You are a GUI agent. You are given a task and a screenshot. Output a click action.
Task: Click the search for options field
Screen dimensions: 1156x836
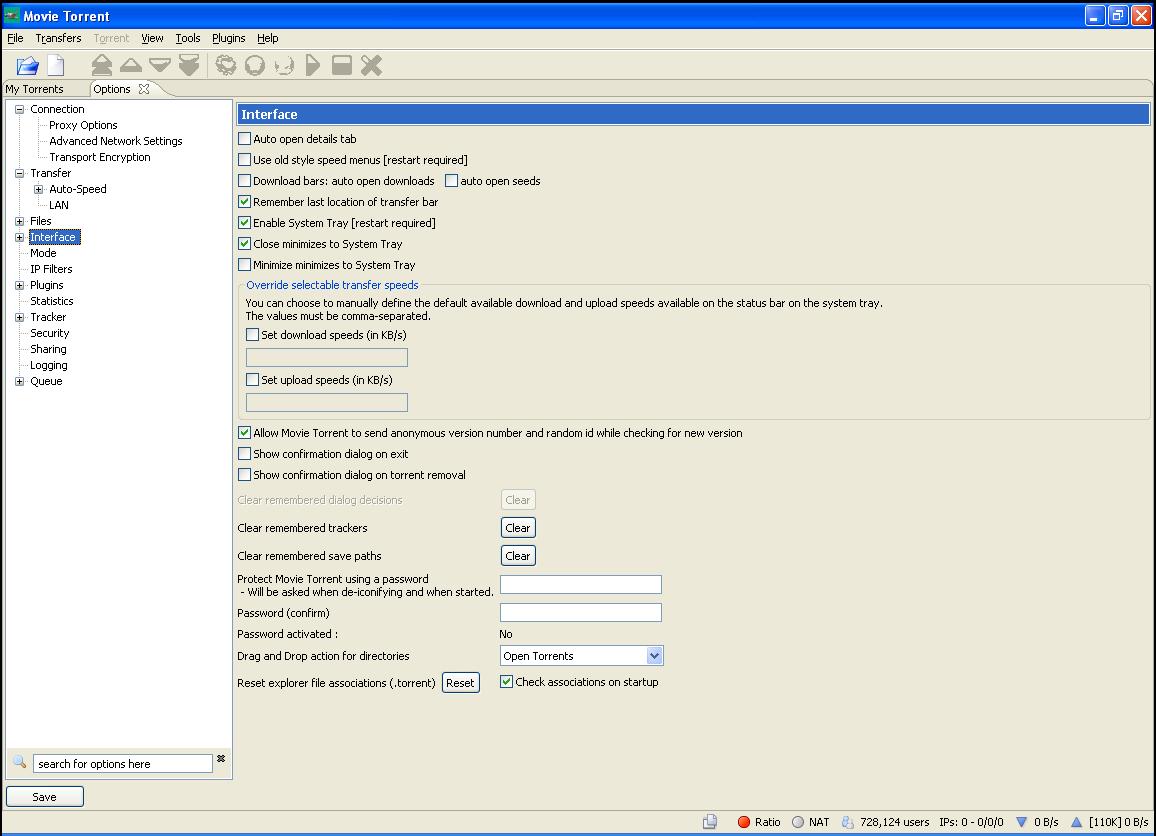pos(122,764)
